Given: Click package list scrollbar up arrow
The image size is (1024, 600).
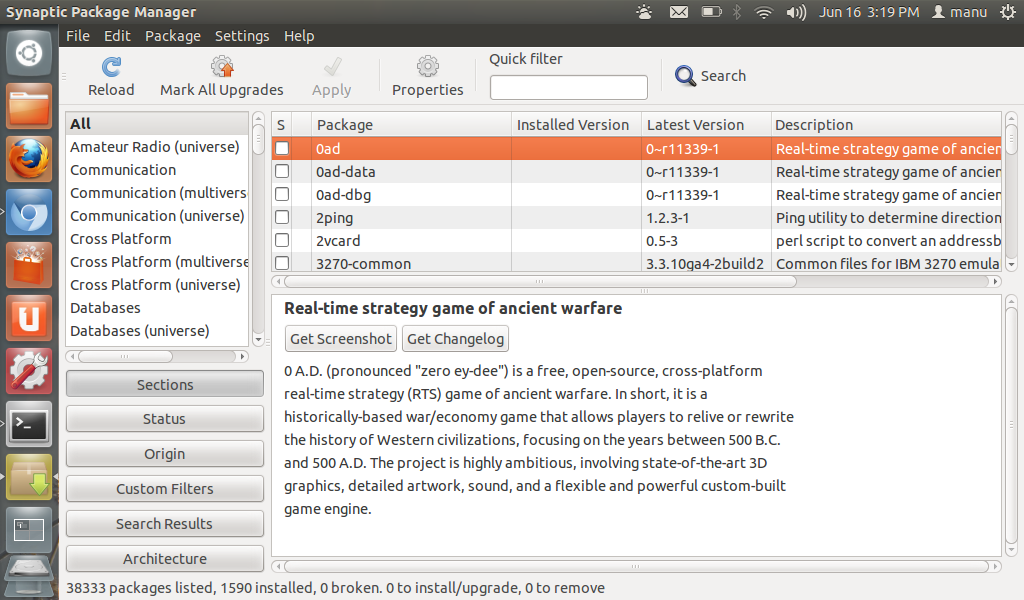Looking at the screenshot, I should tap(1012, 119).
